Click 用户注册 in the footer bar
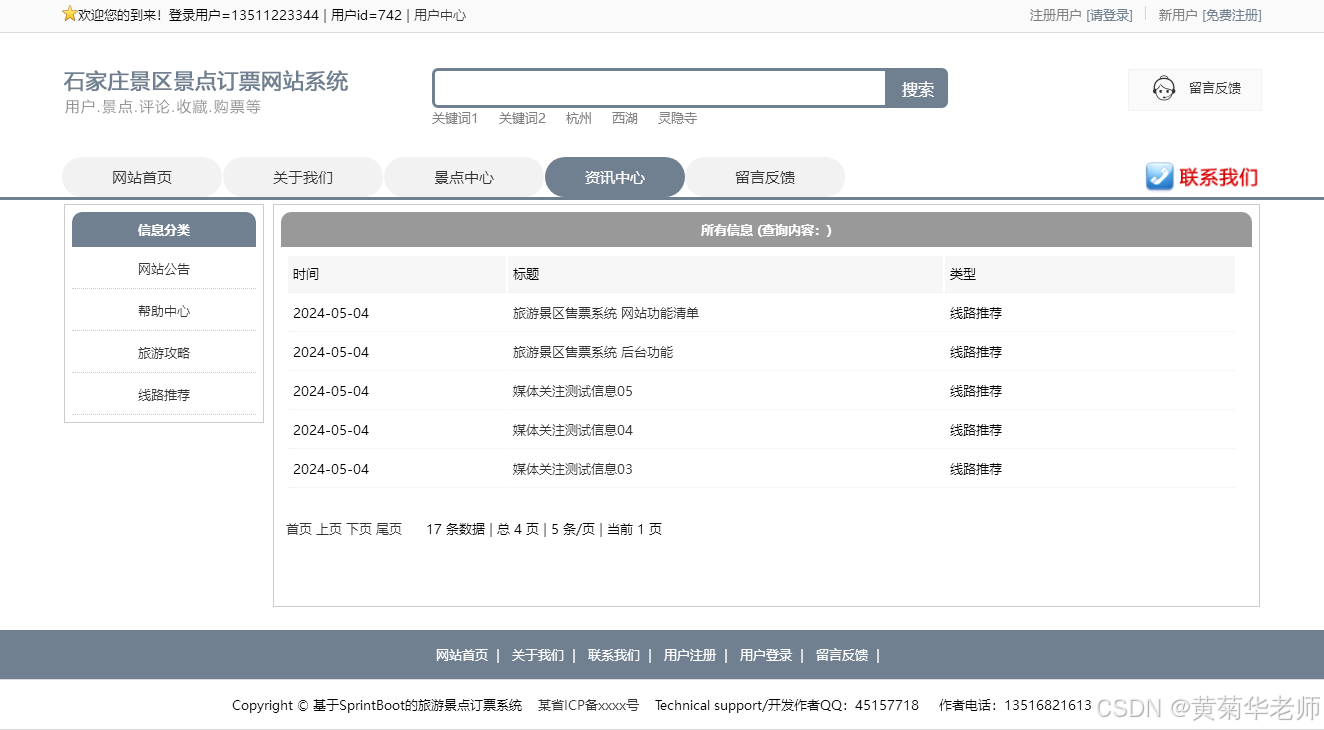Image resolution: width=1324 pixels, height=730 pixels. (x=690, y=655)
